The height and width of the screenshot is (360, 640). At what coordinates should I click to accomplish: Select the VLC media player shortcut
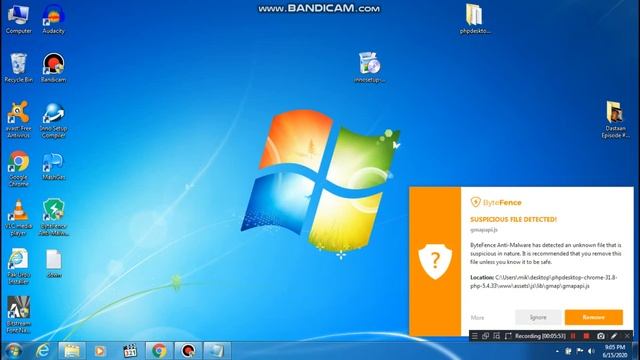tap(18, 217)
